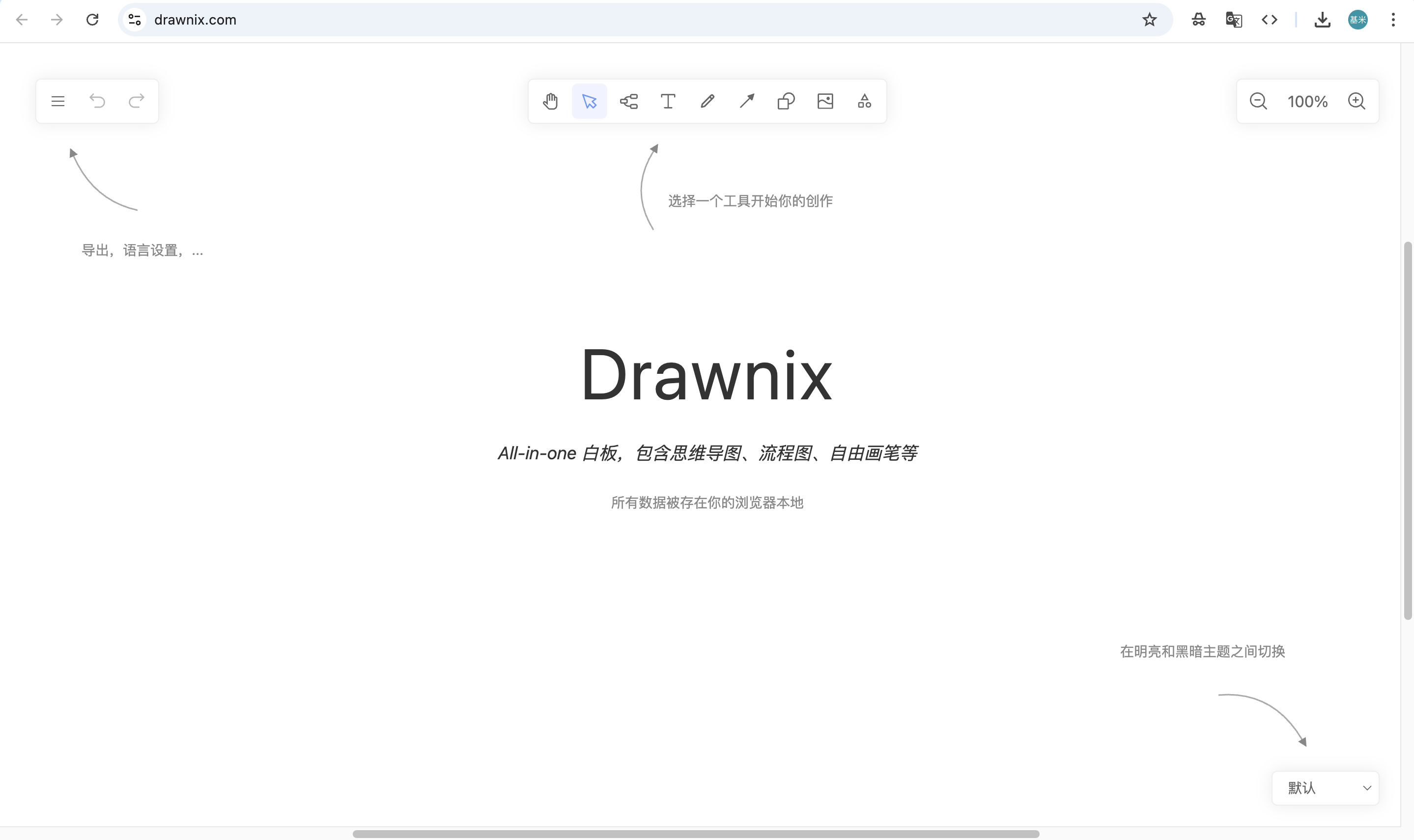The height and width of the screenshot is (840, 1414).
Task: Select the Arrow line tool
Action: 747,101
